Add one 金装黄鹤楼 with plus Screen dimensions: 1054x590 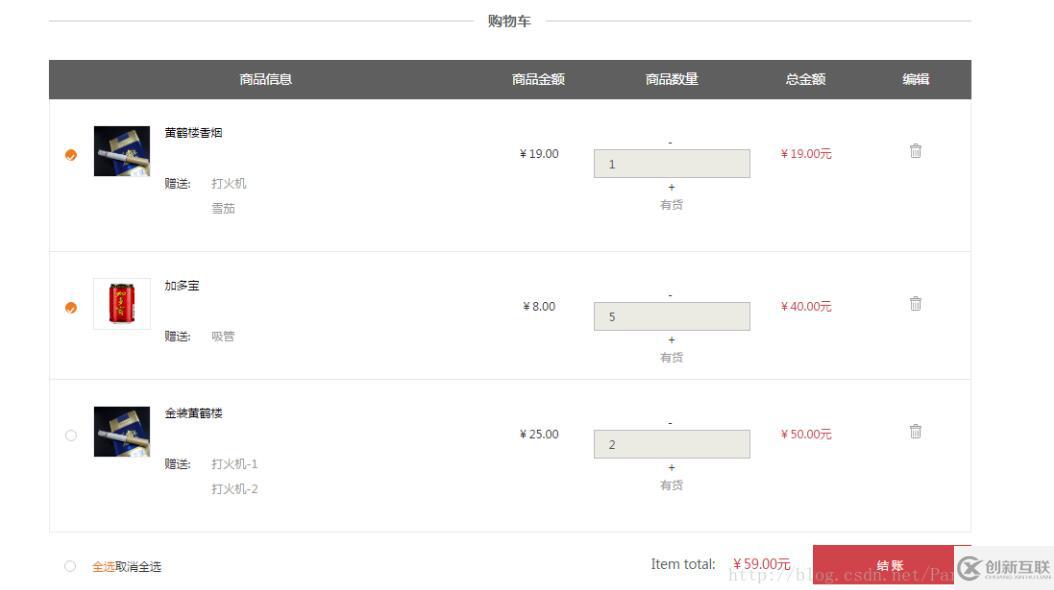[x=671, y=467]
